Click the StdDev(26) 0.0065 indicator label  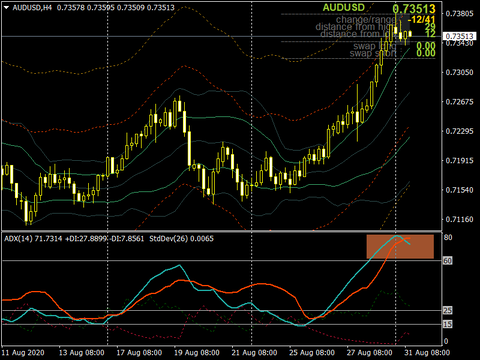(x=182, y=238)
